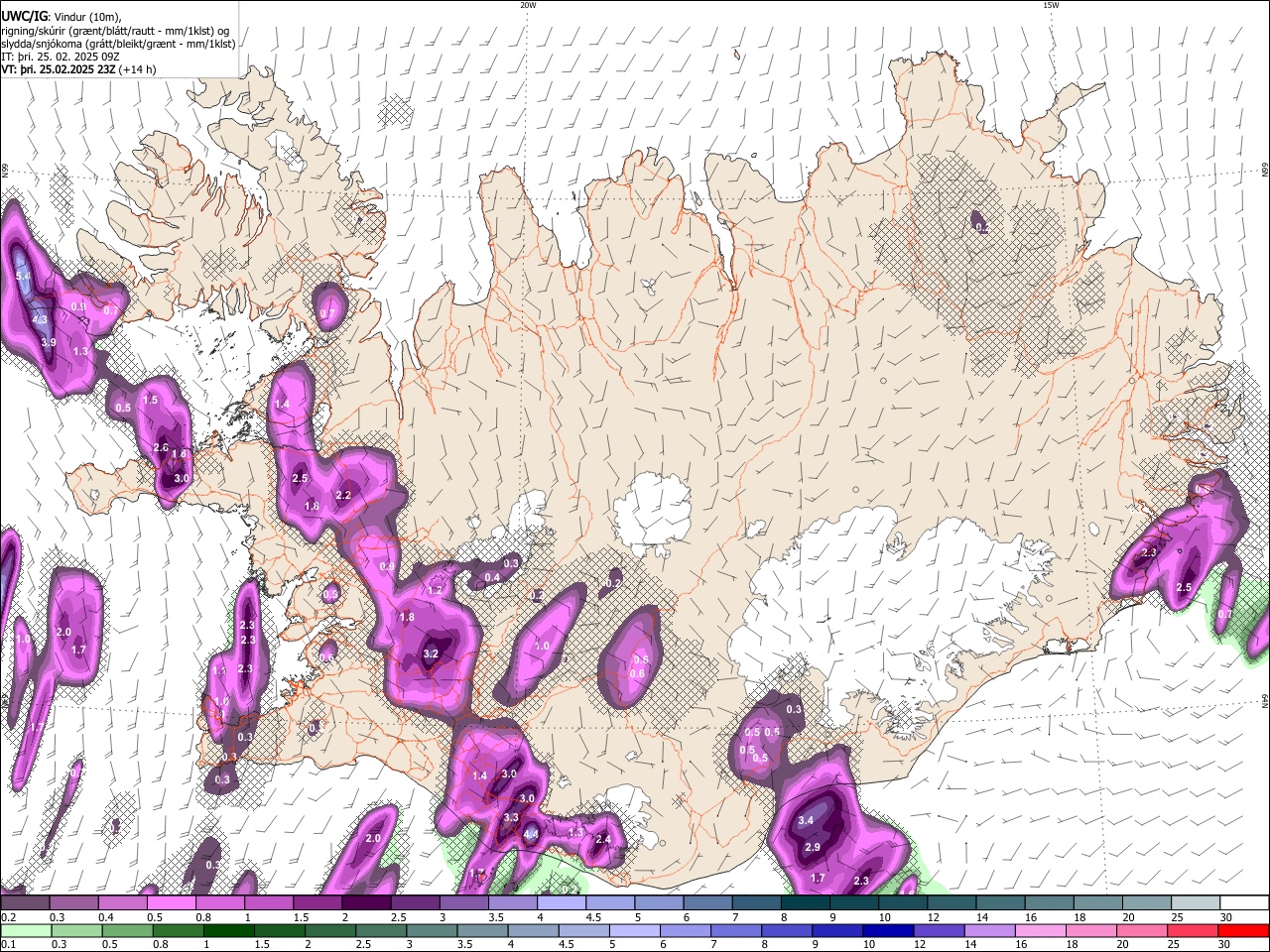Select the red-pink swatch between 25 and 30
This screenshot has height=952, width=1270.
pos(1195,930)
